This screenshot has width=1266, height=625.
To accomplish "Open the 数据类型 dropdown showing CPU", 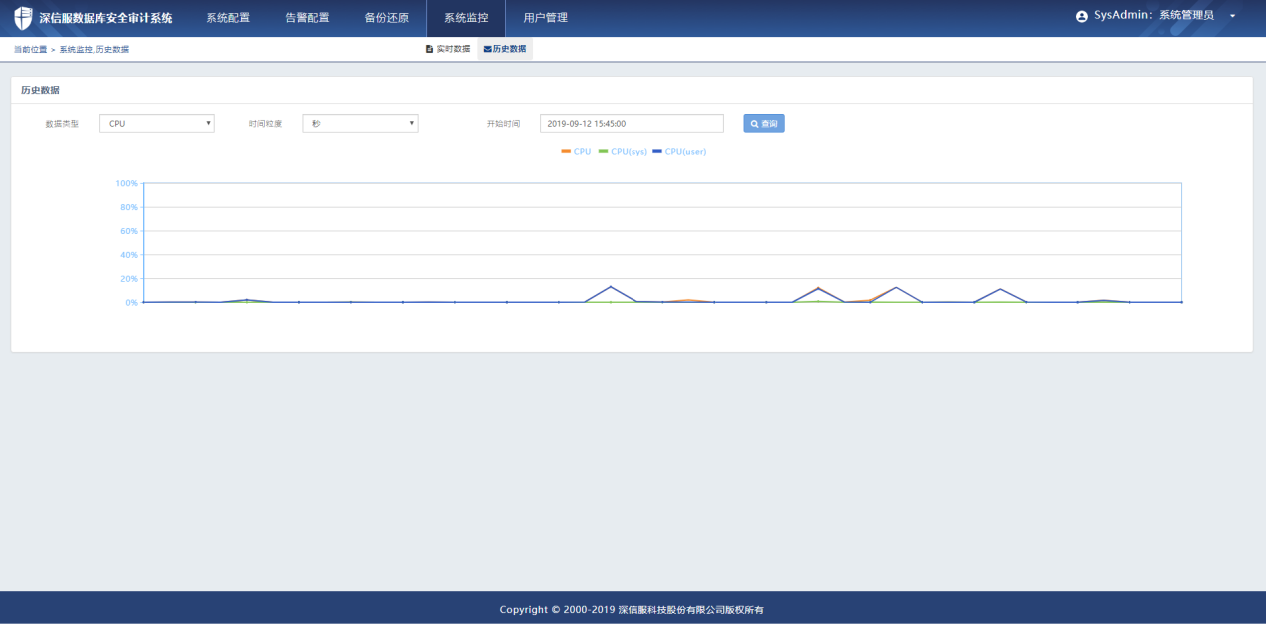I will tap(157, 123).
